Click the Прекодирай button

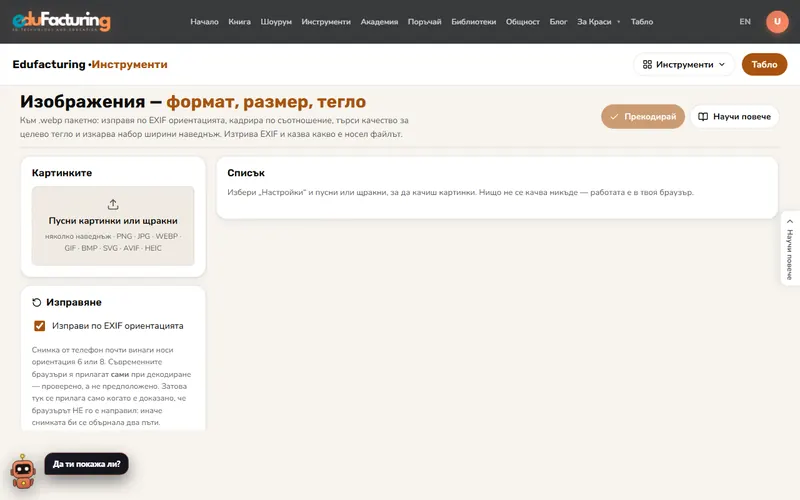click(x=643, y=116)
